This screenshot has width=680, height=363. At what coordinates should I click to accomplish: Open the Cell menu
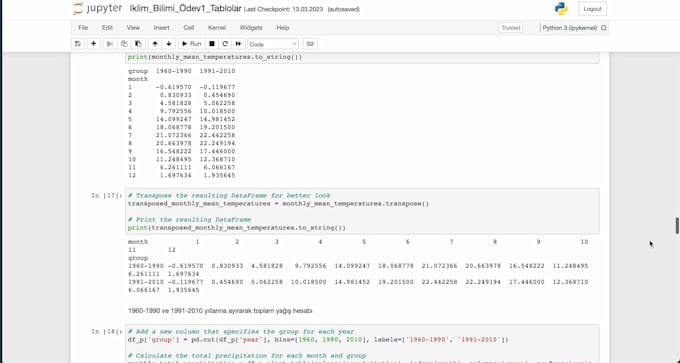click(x=189, y=28)
